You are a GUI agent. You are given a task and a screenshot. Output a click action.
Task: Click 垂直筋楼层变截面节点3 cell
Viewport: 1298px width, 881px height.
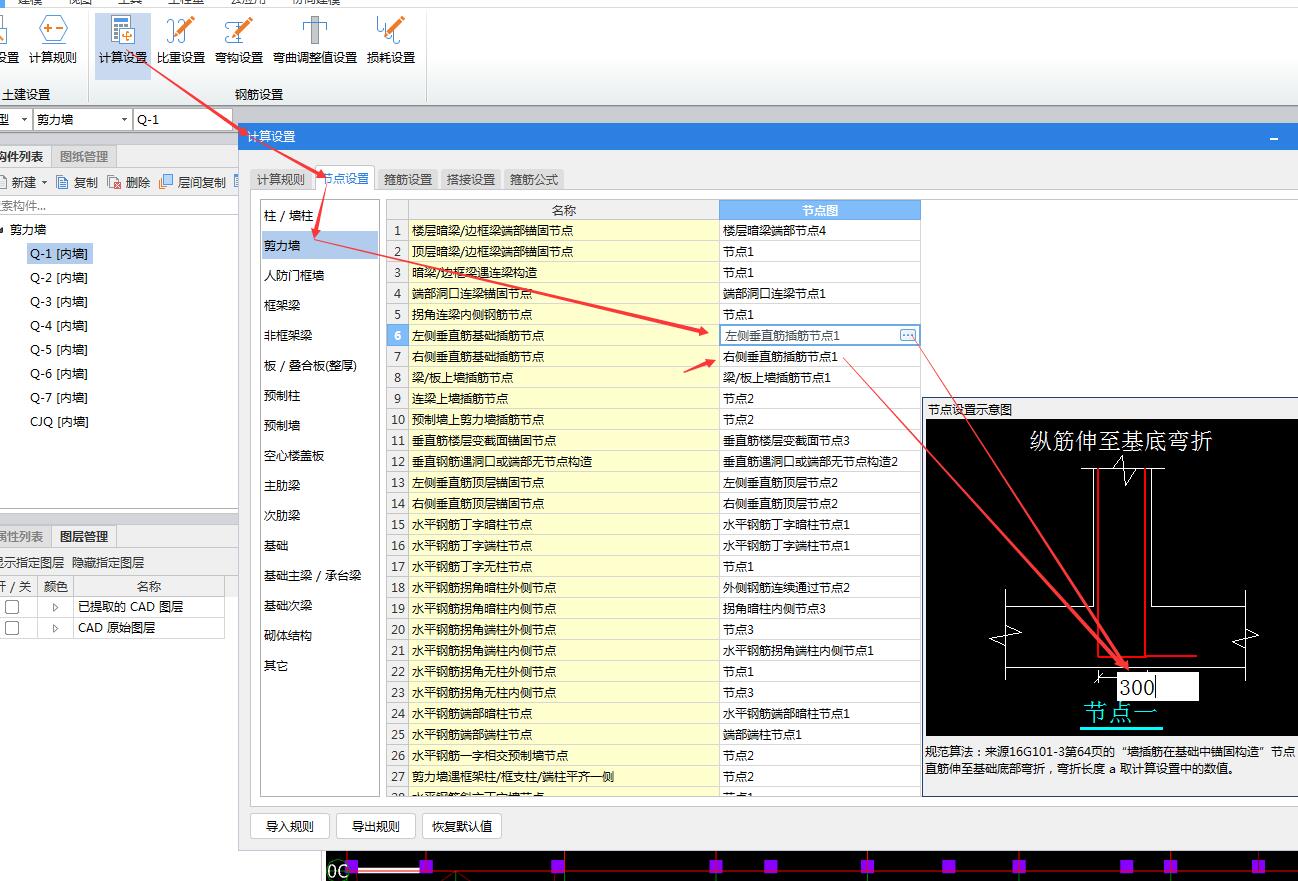820,441
